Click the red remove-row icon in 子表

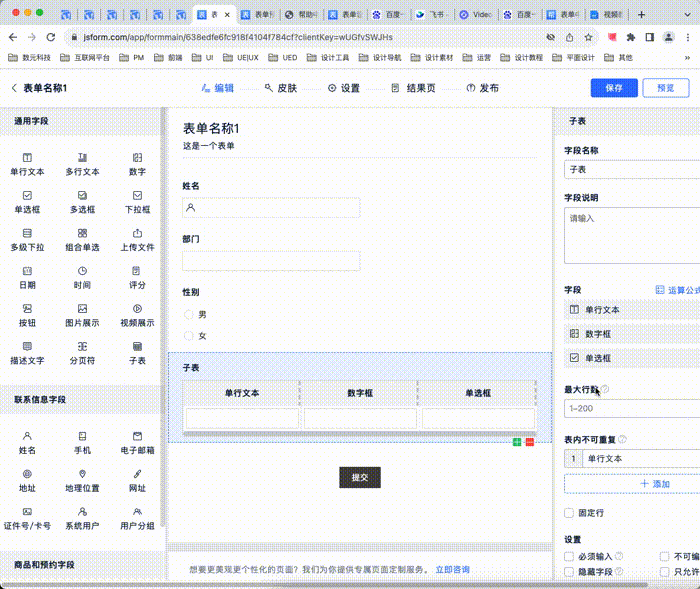coord(530,442)
